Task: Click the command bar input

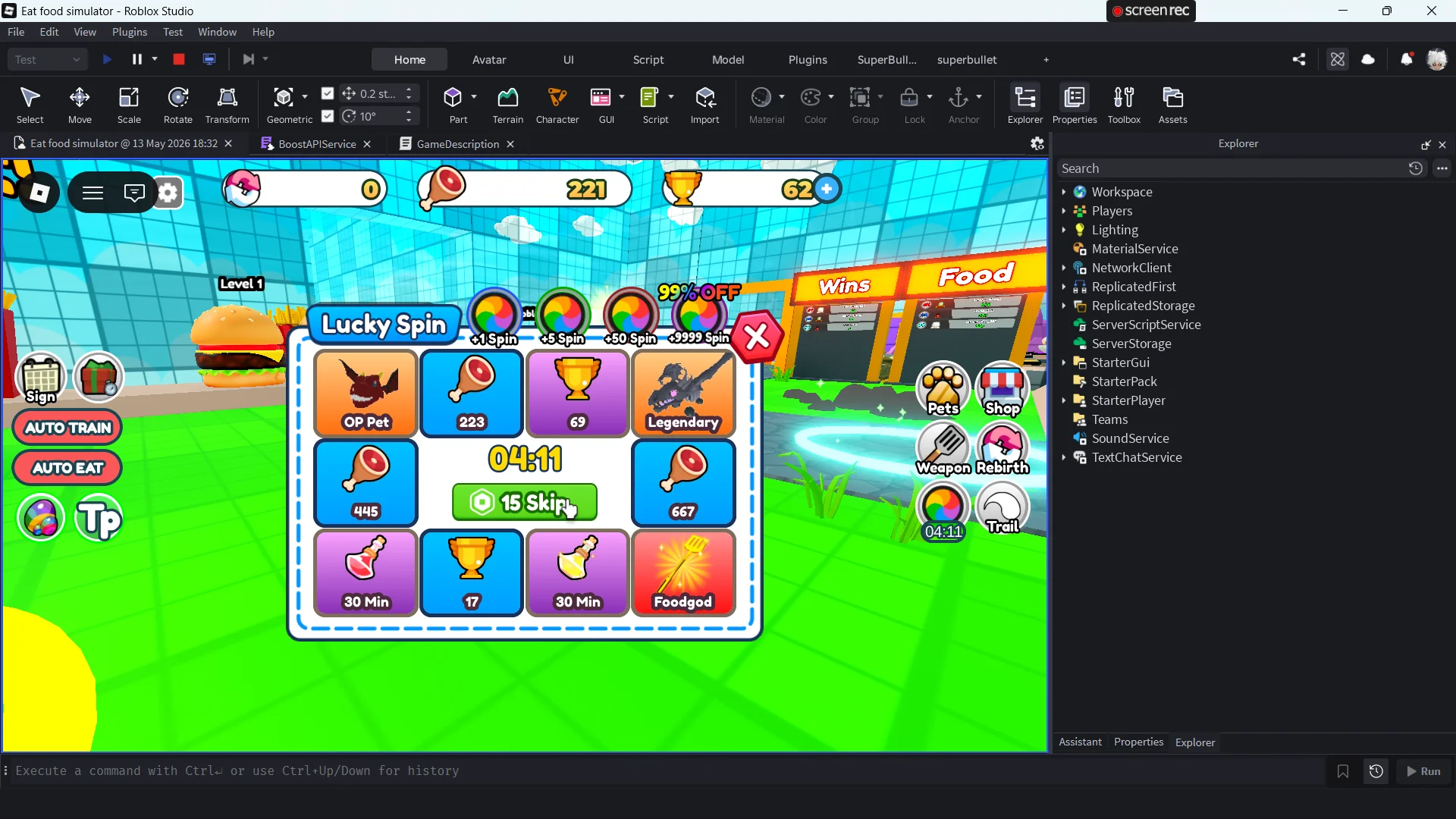Action: 667,771
